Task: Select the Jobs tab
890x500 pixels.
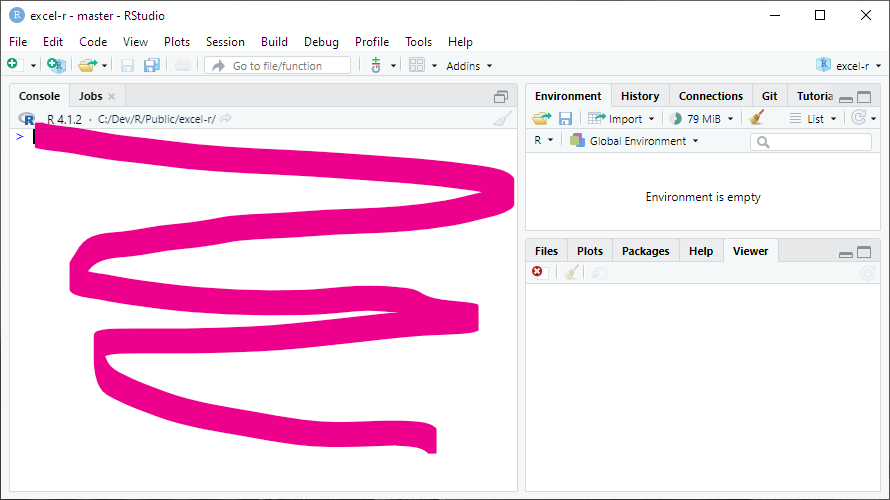Action: click(91, 96)
